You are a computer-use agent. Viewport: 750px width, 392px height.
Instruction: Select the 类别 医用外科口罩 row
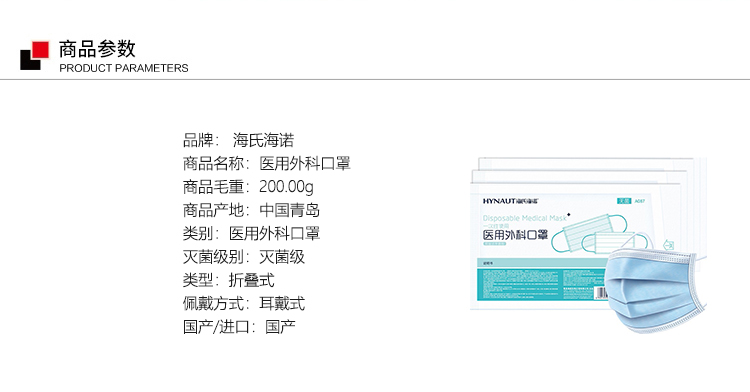(251, 233)
